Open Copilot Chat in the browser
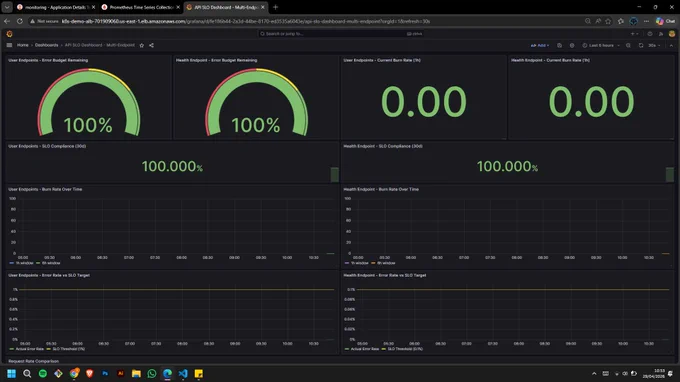The width and height of the screenshot is (680, 382). click(x=666, y=21)
